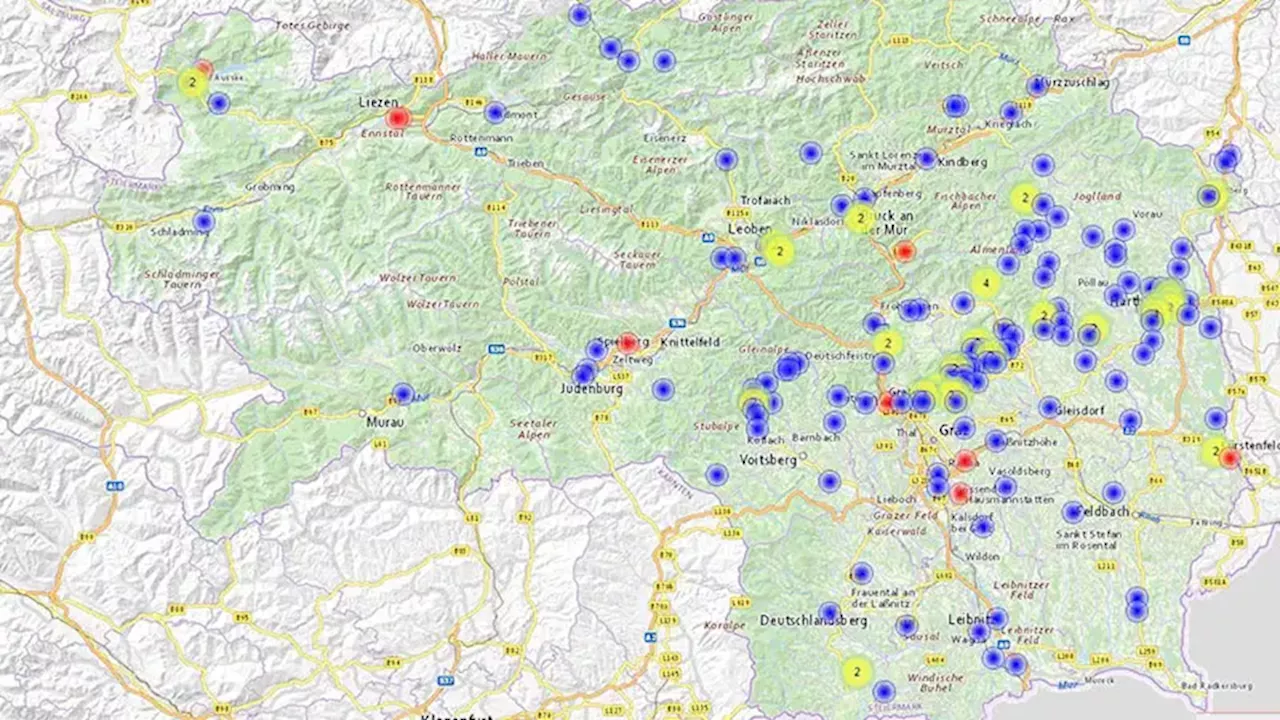Viewport: 1280px width, 720px height.
Task: Open the yellow cluster 2 south of Deutschlandsberg
Action: tap(856, 672)
